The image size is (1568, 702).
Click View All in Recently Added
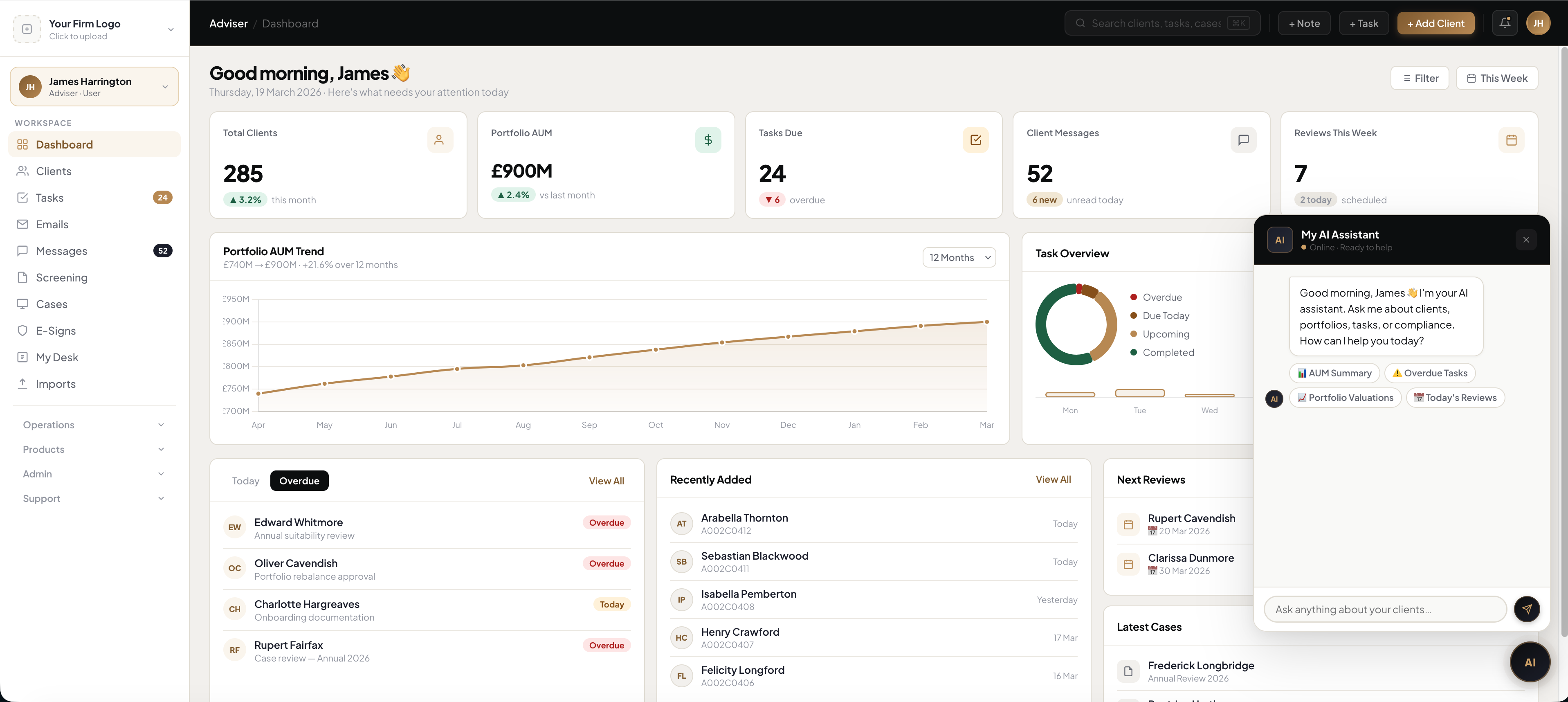tap(1052, 479)
